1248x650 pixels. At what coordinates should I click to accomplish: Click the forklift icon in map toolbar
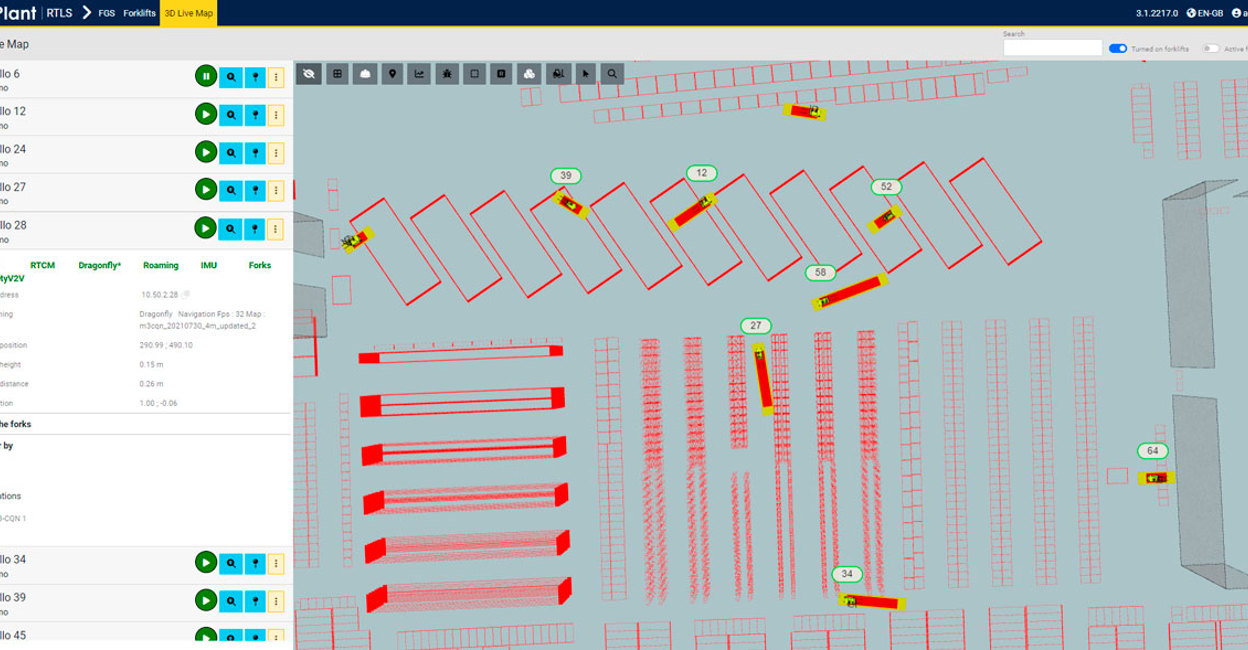[558, 73]
